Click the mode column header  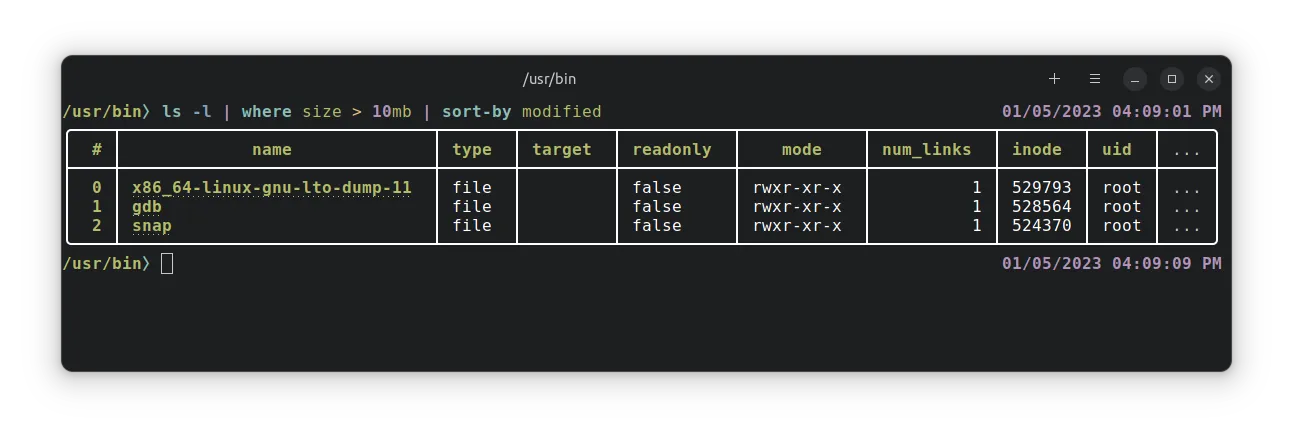[x=801, y=149]
